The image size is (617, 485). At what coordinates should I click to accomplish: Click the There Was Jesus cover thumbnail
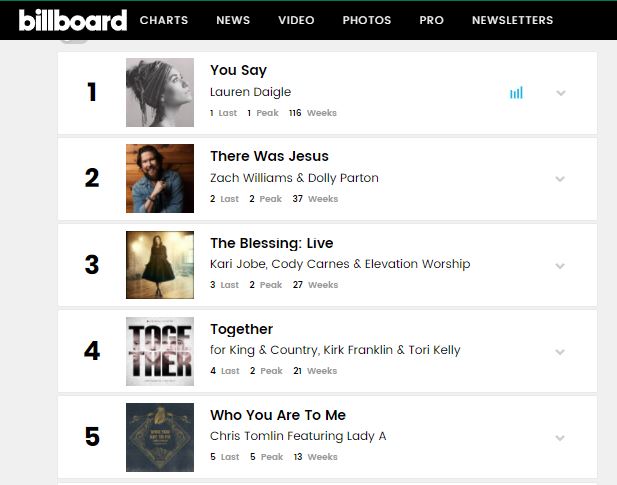pyautogui.click(x=160, y=179)
